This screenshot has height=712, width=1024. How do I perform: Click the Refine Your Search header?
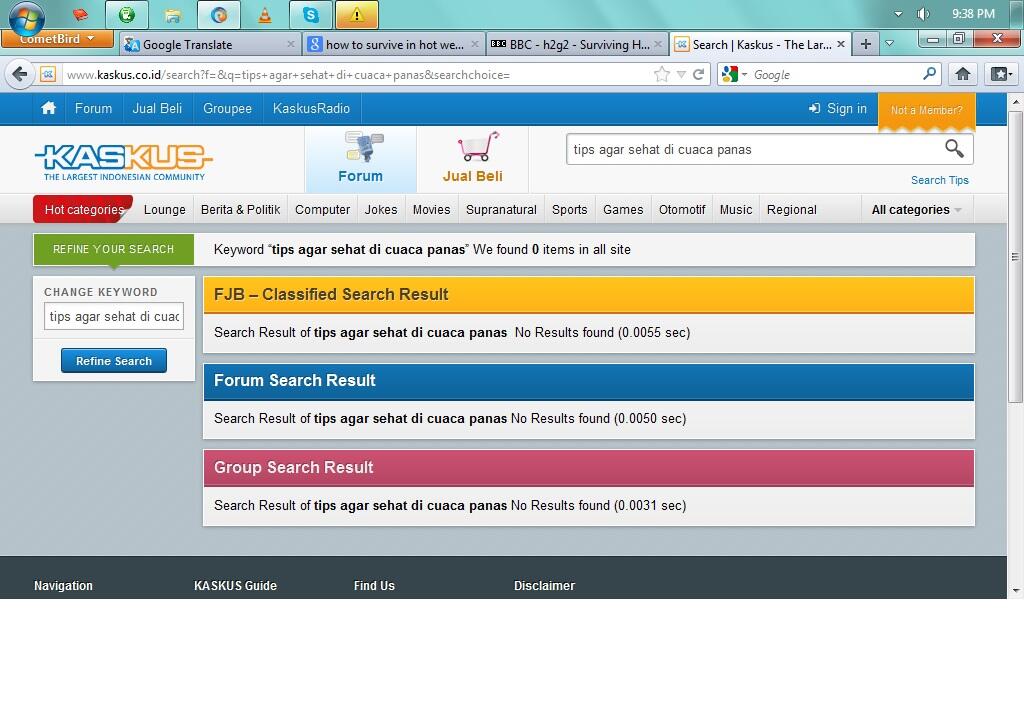click(x=114, y=250)
